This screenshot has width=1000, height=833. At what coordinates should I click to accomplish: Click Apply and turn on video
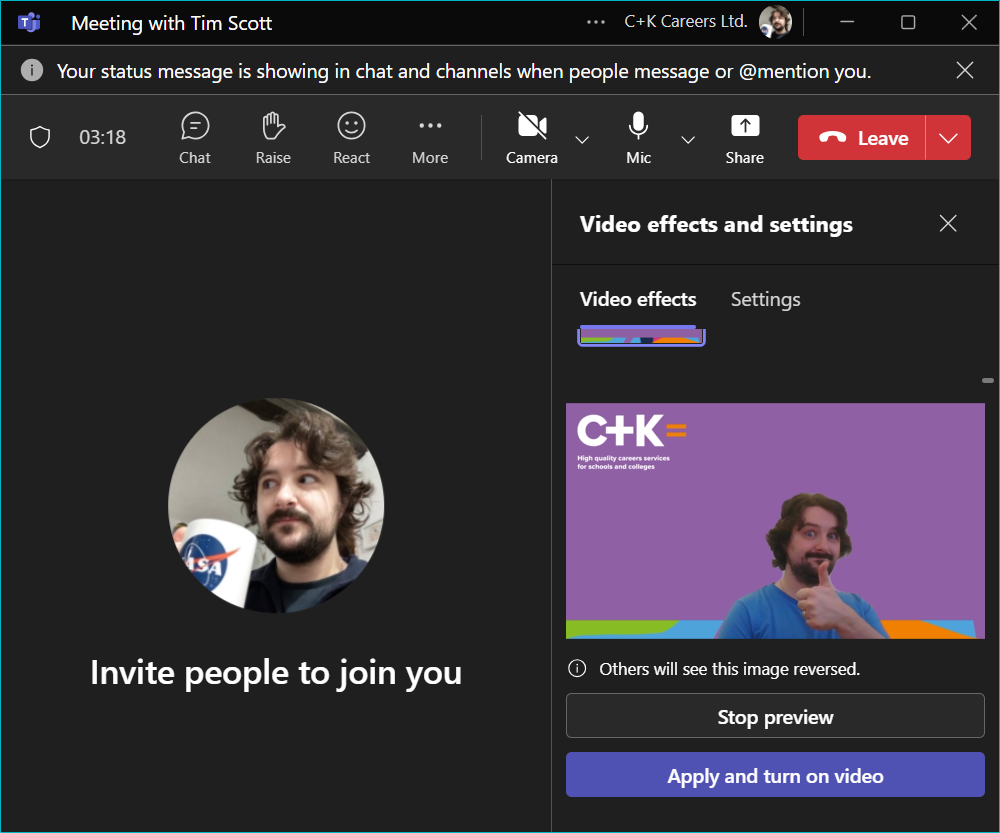point(775,775)
